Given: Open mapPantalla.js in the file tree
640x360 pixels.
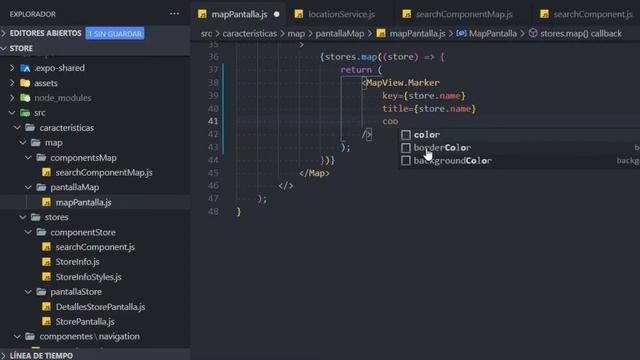Looking at the screenshot, I should [83, 202].
